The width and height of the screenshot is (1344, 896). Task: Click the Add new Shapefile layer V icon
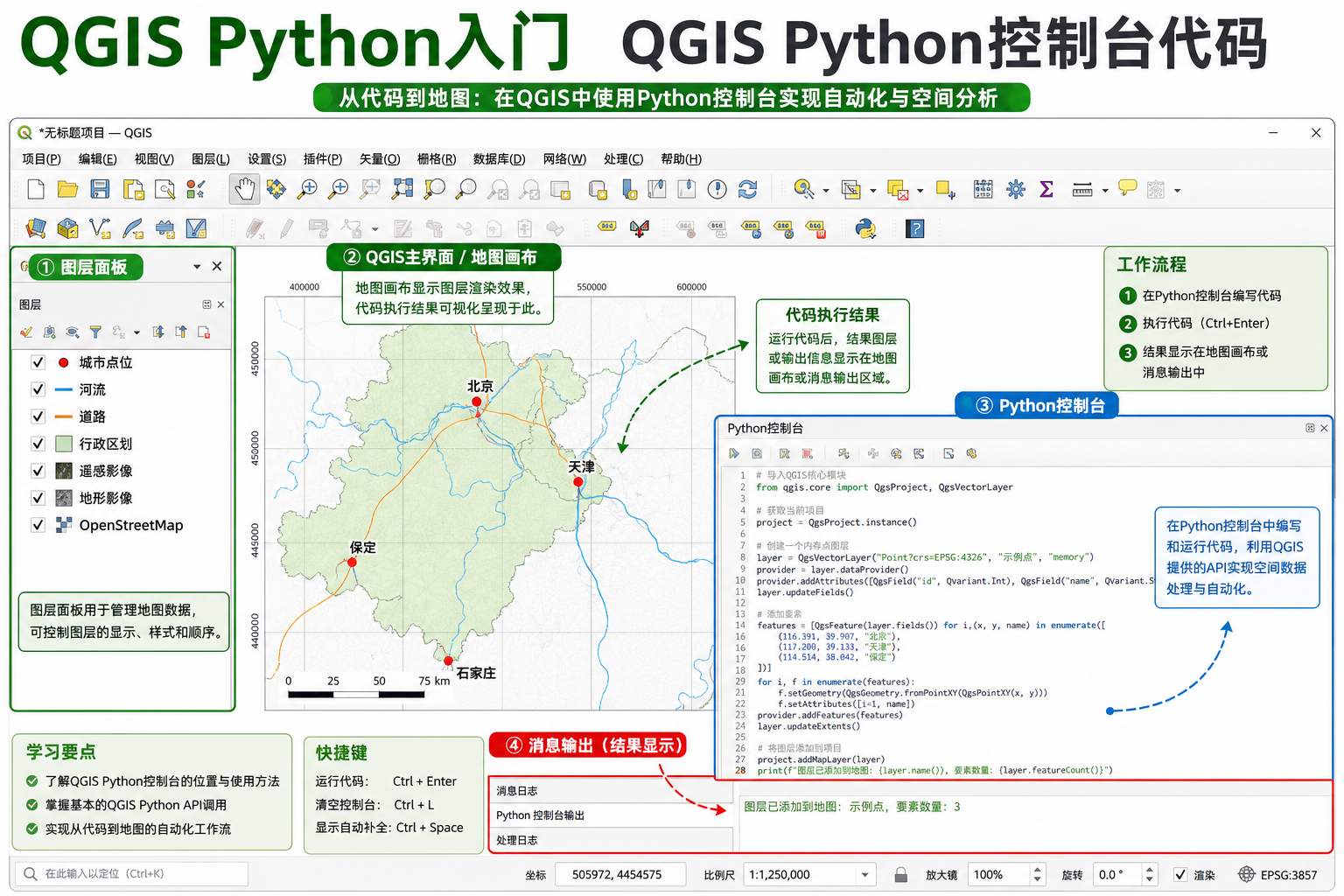coord(100,228)
